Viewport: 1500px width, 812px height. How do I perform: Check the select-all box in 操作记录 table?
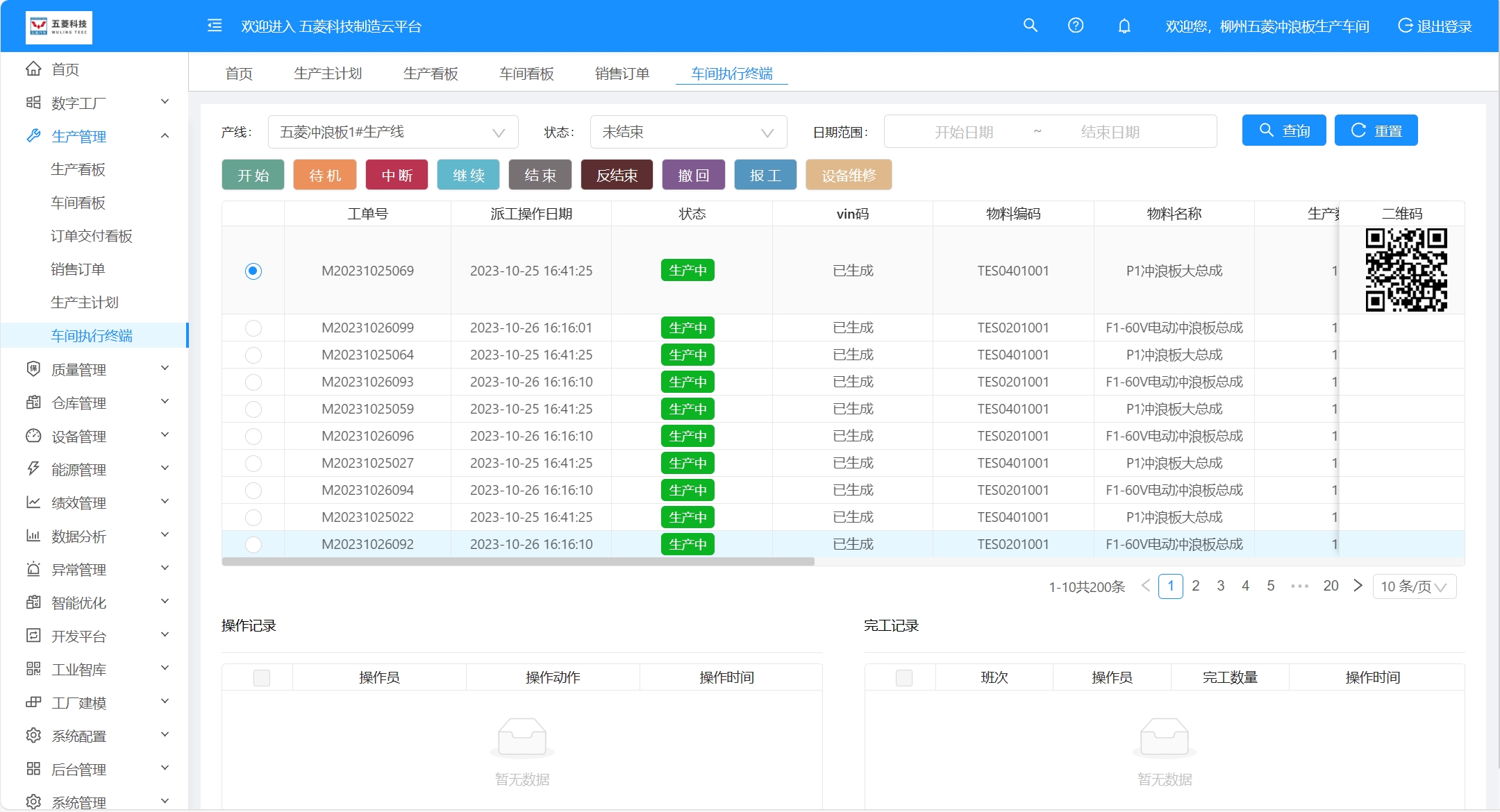(x=262, y=677)
